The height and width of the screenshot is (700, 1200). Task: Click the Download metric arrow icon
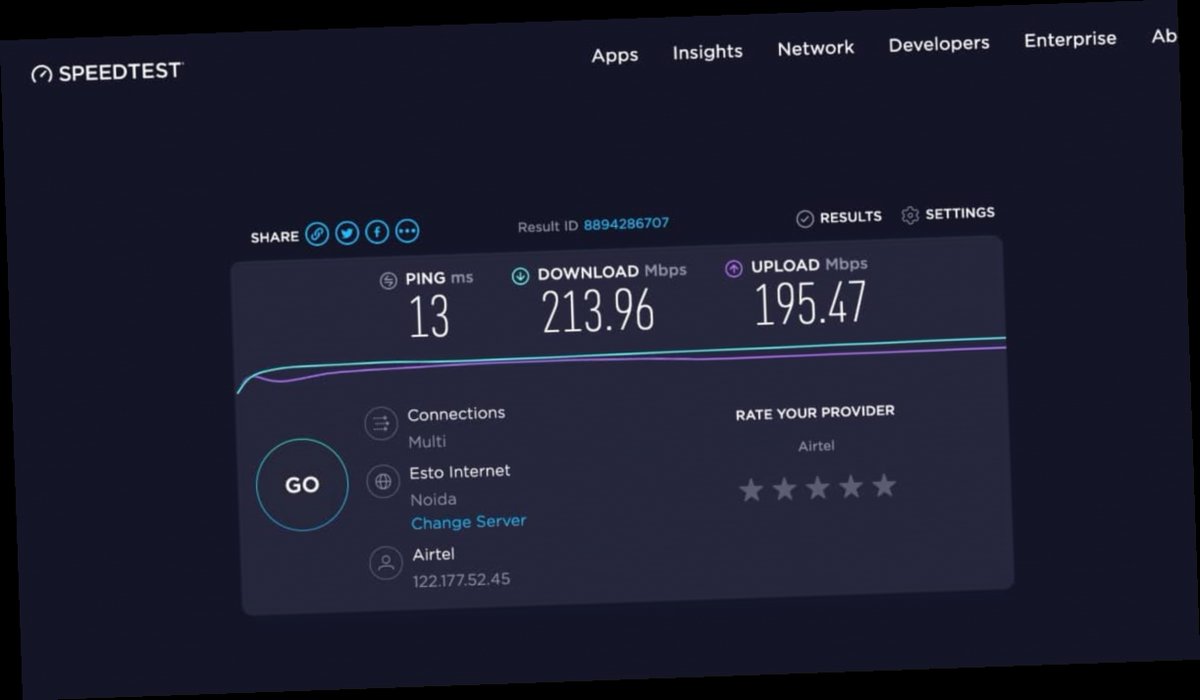click(521, 272)
